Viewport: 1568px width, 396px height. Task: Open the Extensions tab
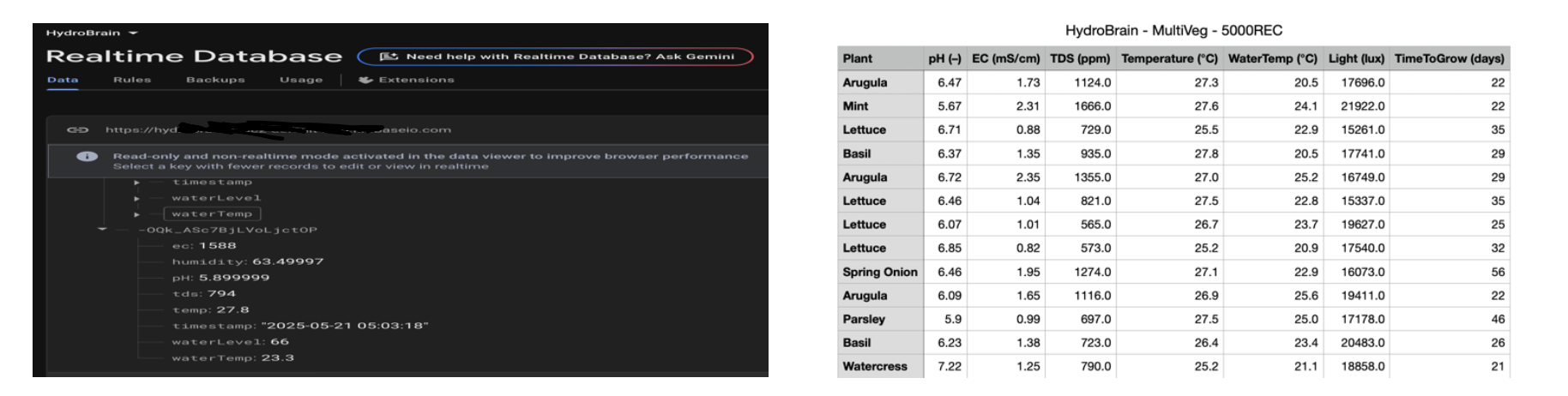click(407, 80)
